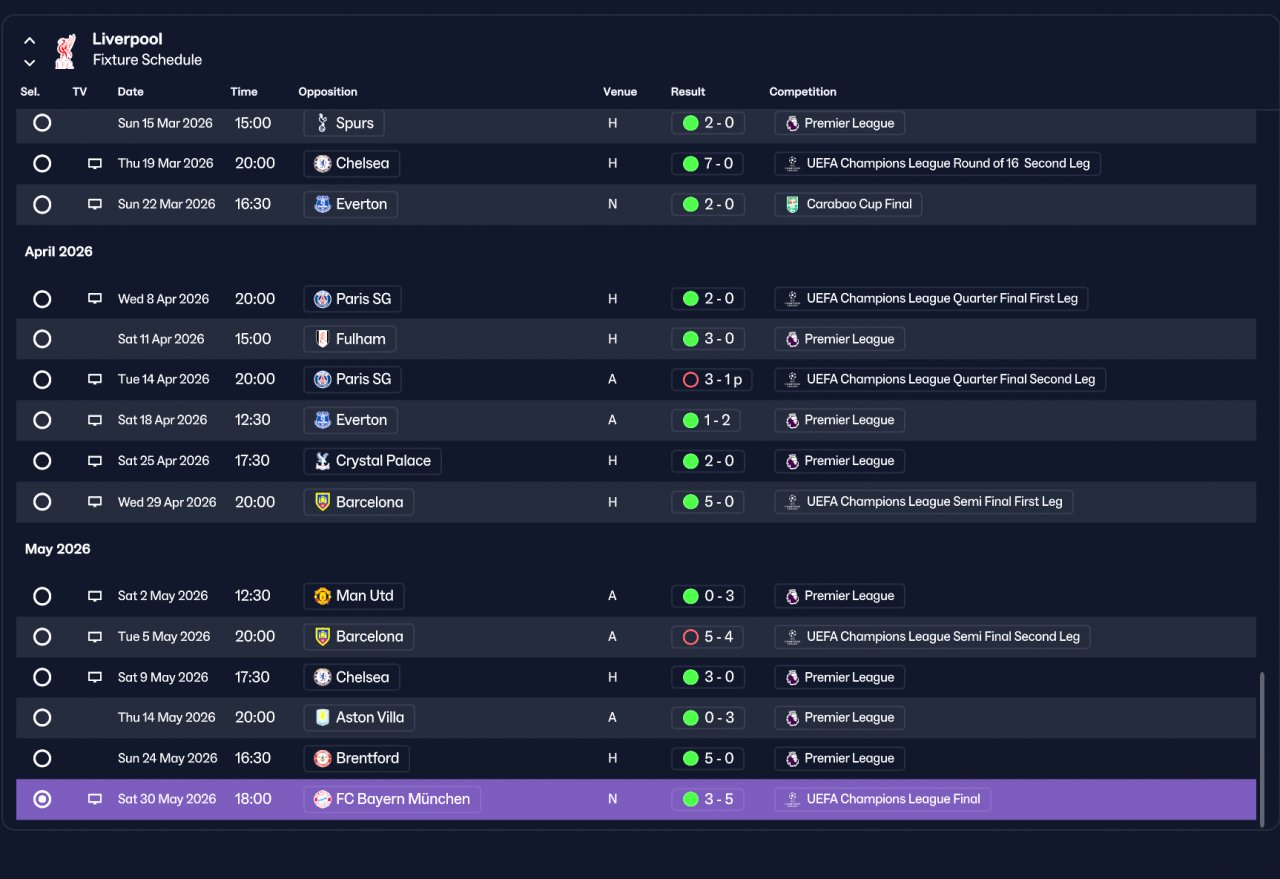Viewport: 1280px width, 879px height.
Task: Select the Fulham fixture radio button
Action: [42, 339]
